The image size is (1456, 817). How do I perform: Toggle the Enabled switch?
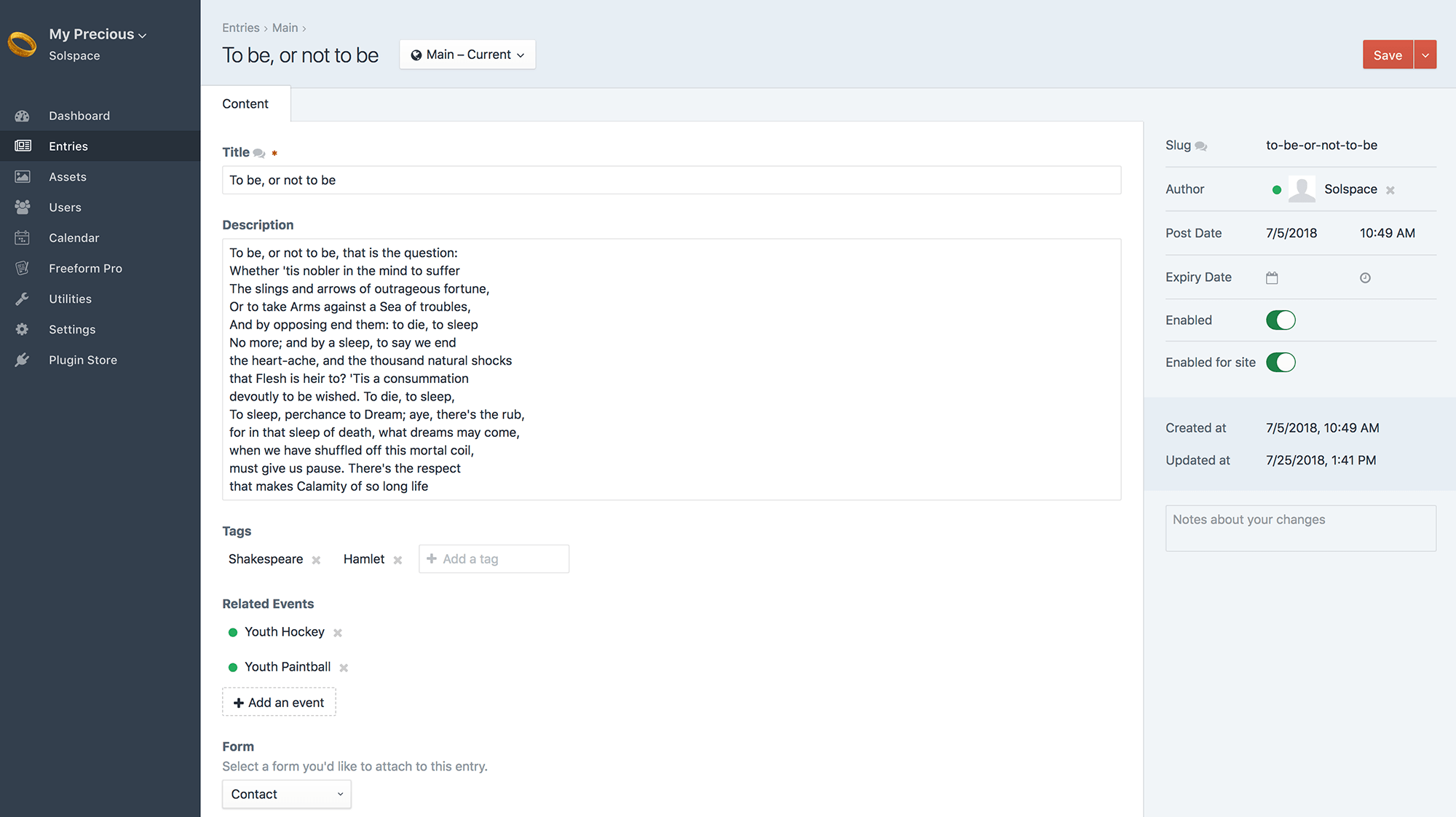[1281, 320]
